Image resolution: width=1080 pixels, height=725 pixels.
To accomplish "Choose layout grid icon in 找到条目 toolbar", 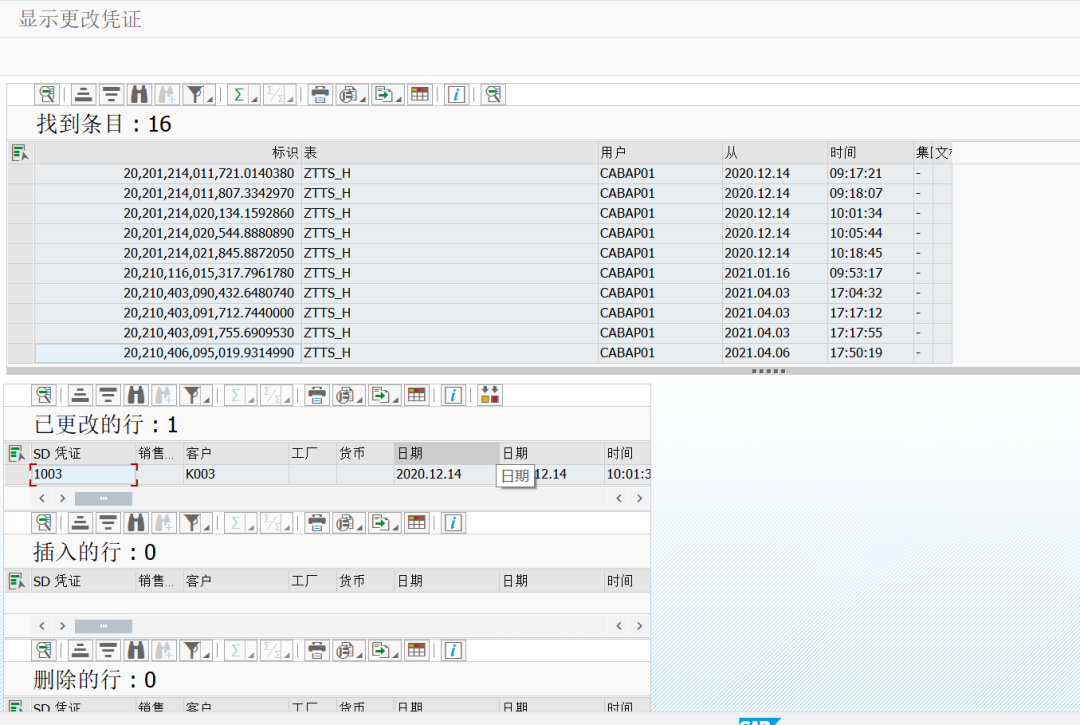I will click(x=419, y=94).
